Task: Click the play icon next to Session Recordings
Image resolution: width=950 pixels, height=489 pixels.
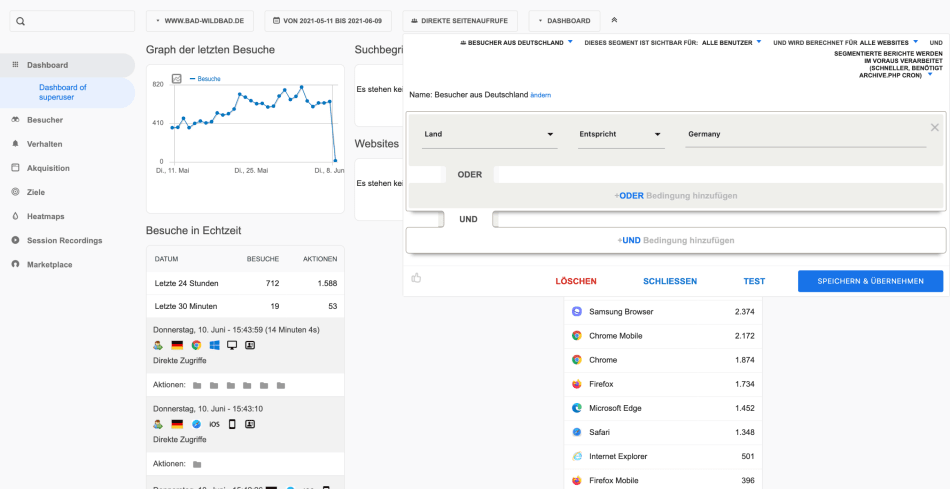Action: pyautogui.click(x=15, y=241)
